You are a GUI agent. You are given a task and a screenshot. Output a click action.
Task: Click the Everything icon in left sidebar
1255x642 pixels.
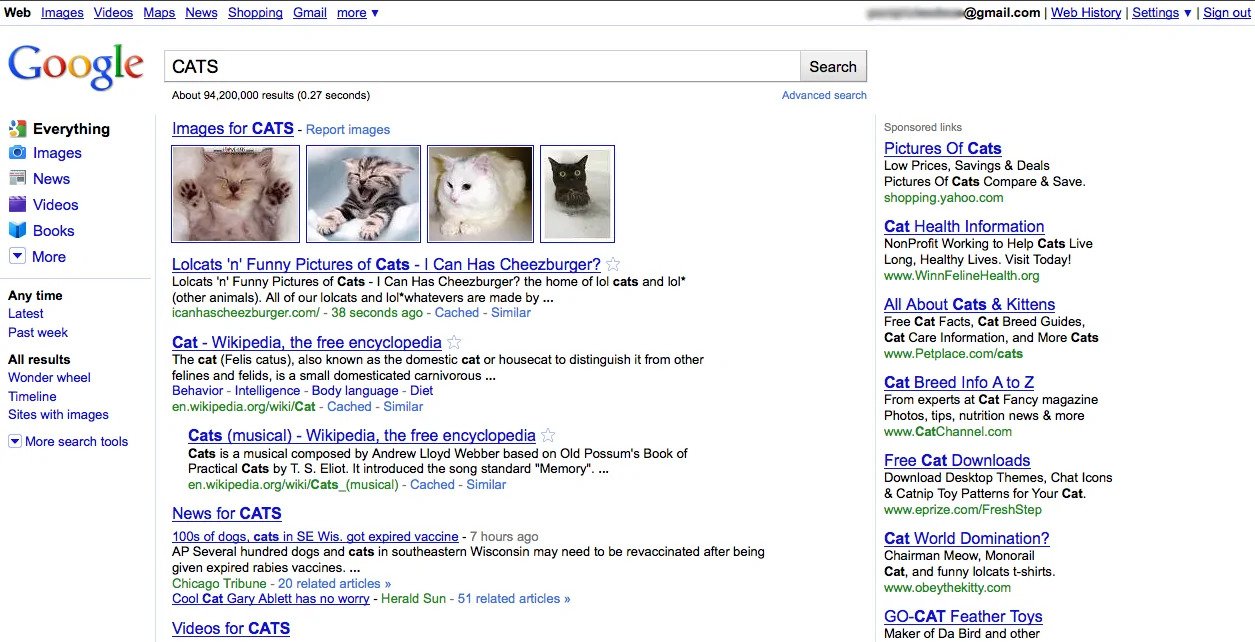click(x=17, y=129)
